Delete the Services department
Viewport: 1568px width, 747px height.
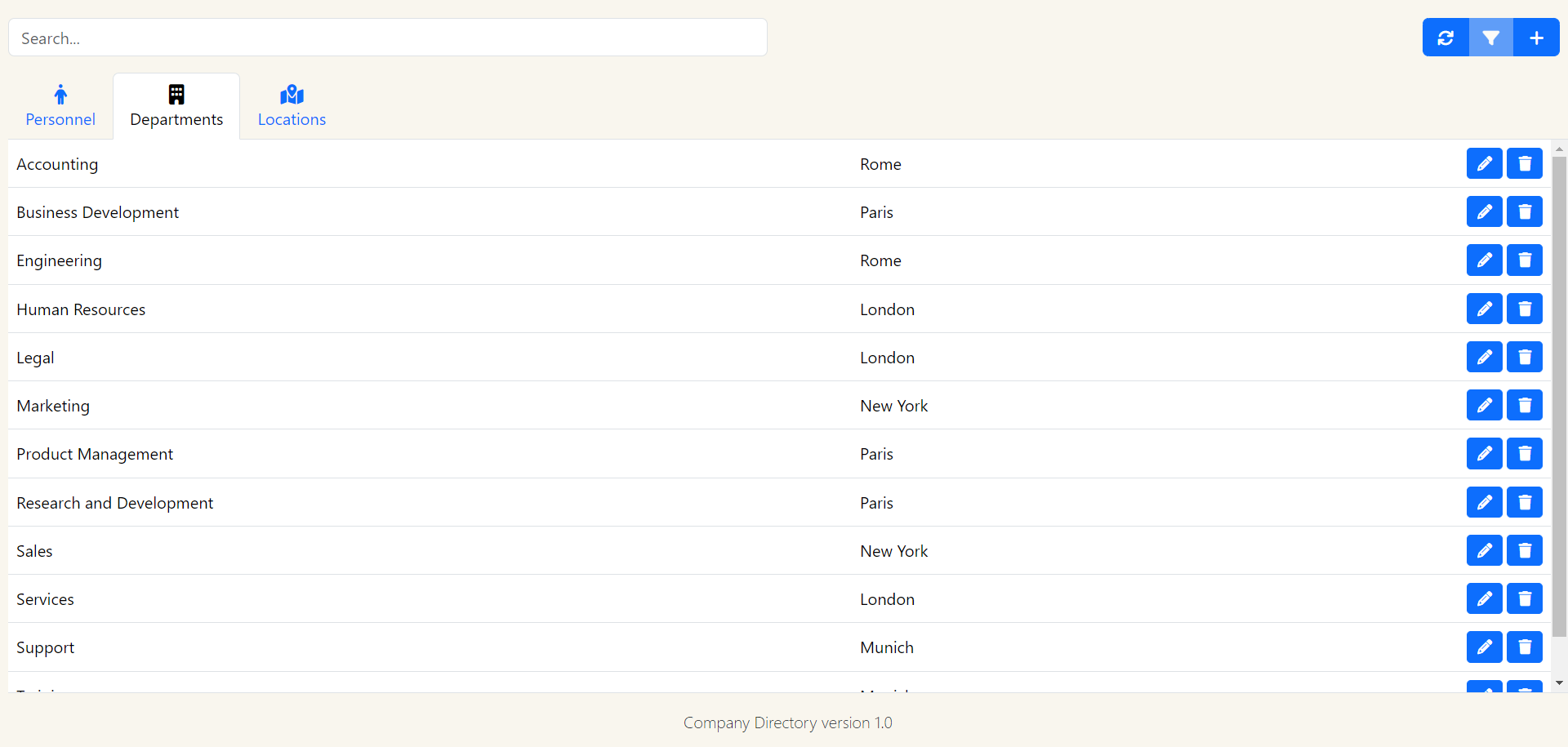tap(1524, 598)
